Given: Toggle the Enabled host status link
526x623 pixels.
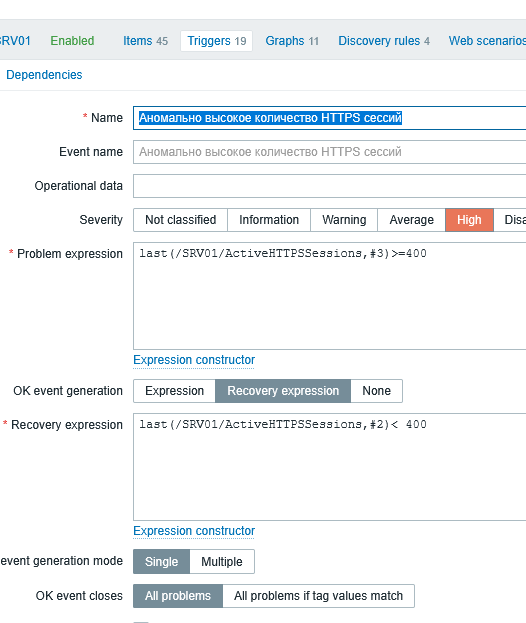Looking at the screenshot, I should (72, 41).
